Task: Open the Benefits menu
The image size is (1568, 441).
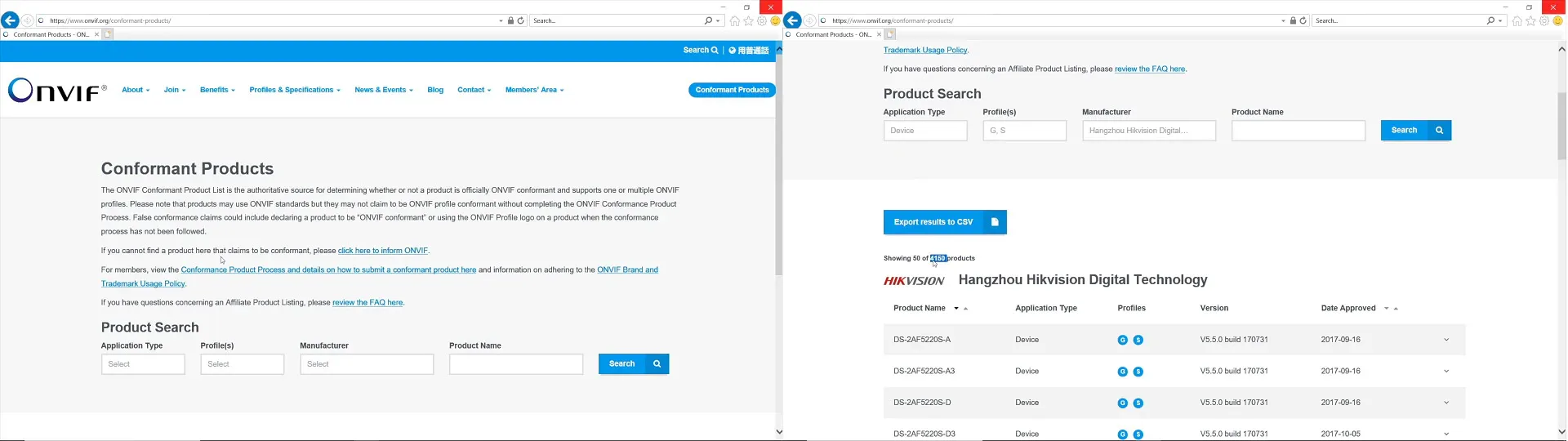Action: (x=217, y=90)
